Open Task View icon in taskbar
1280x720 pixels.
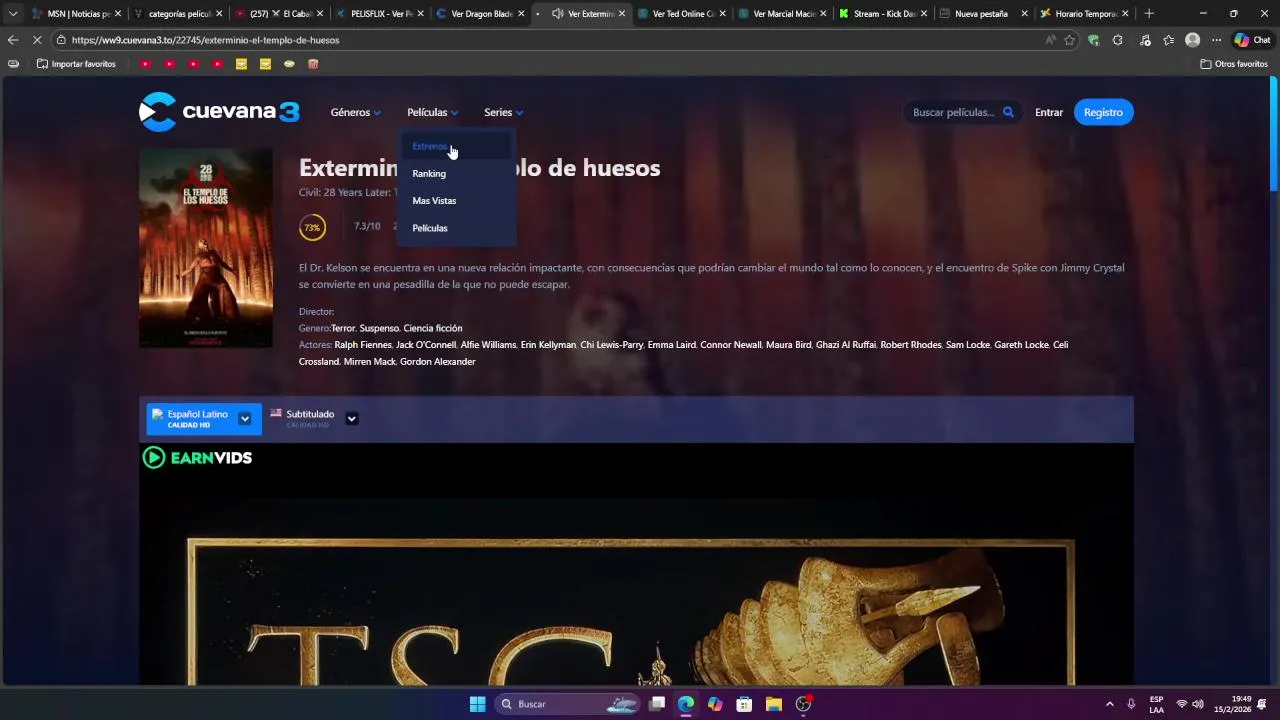(657, 704)
